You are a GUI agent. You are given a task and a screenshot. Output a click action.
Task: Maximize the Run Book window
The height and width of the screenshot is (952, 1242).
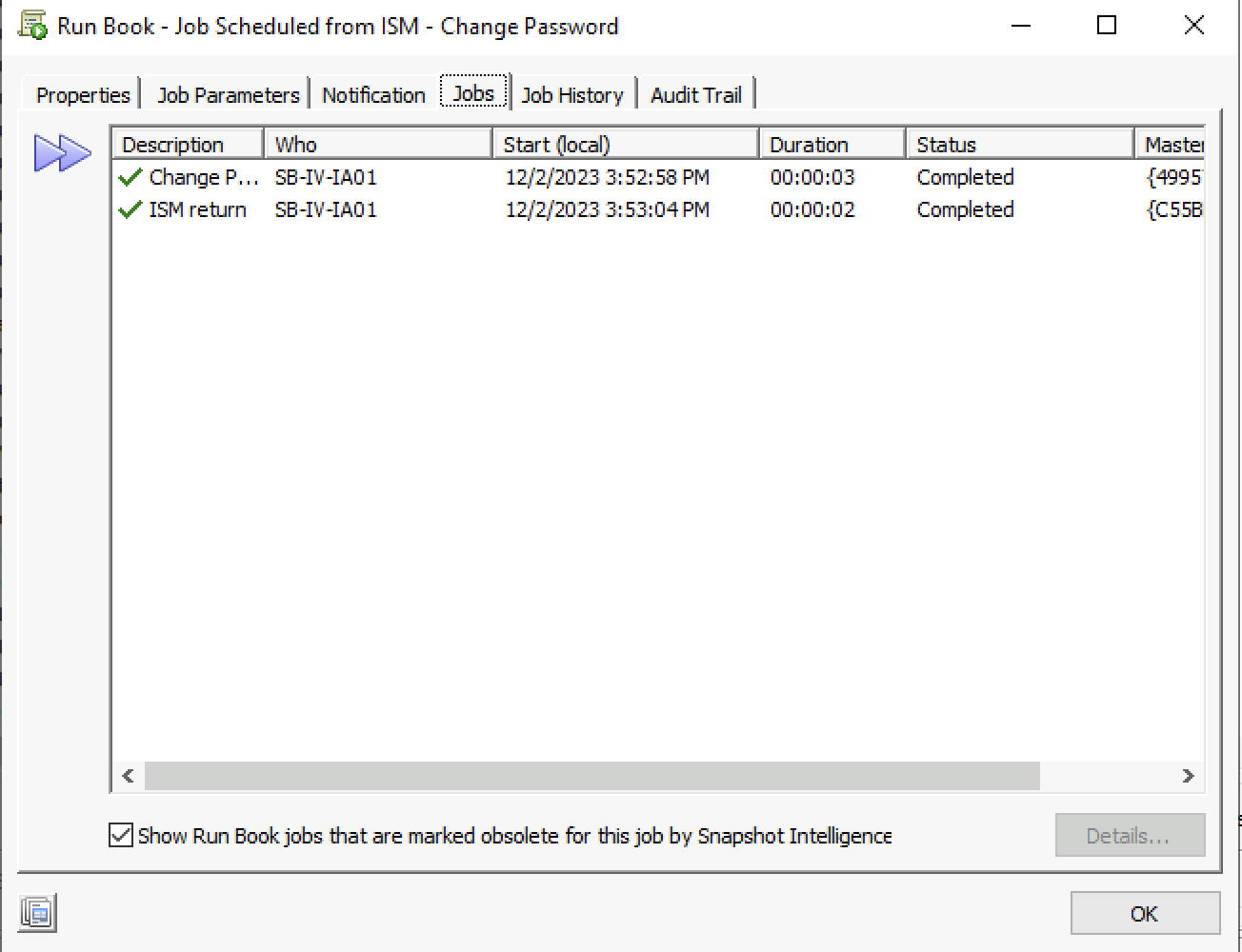(x=1107, y=26)
